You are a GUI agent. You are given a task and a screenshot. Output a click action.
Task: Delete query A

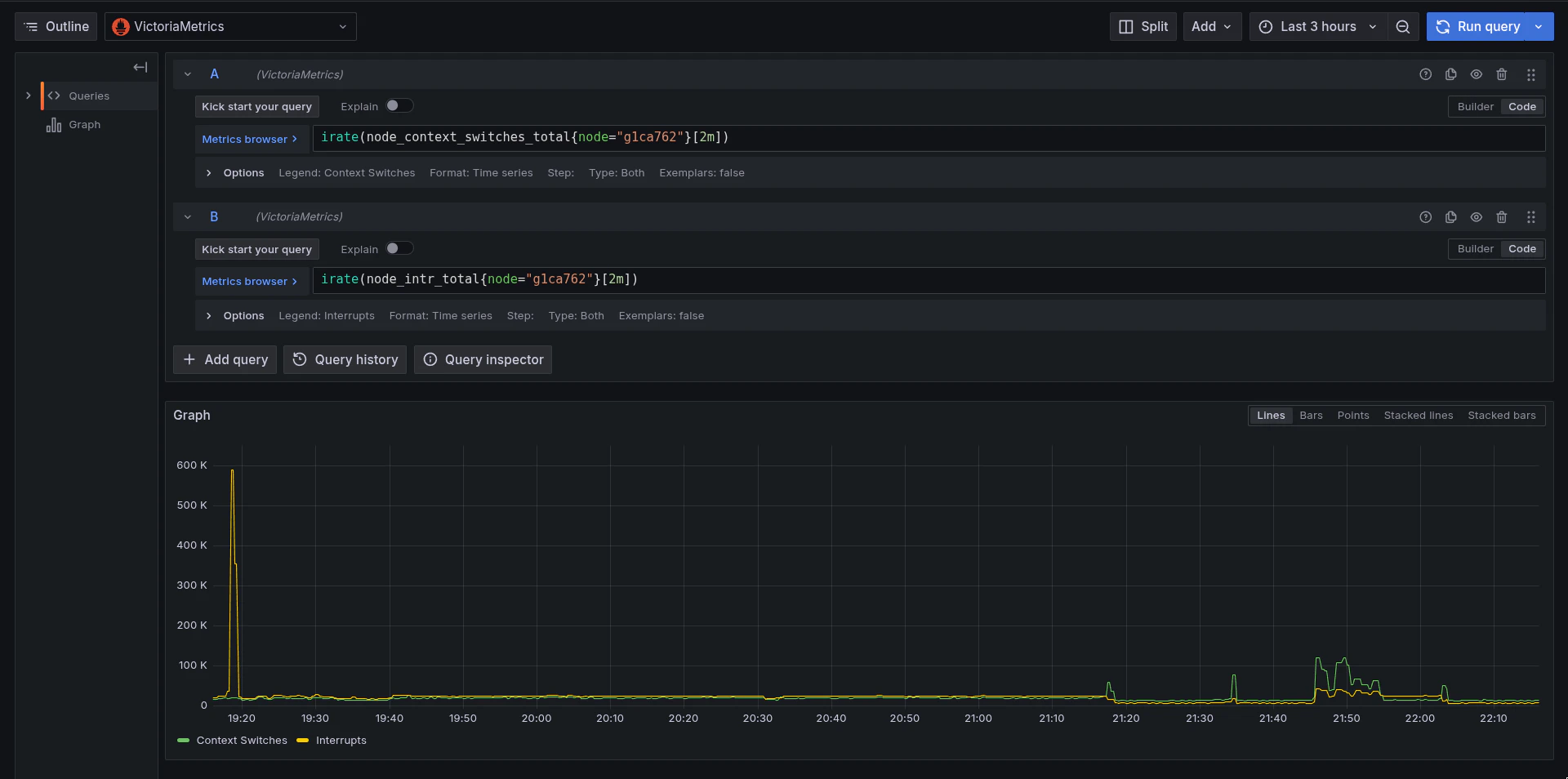[1502, 74]
